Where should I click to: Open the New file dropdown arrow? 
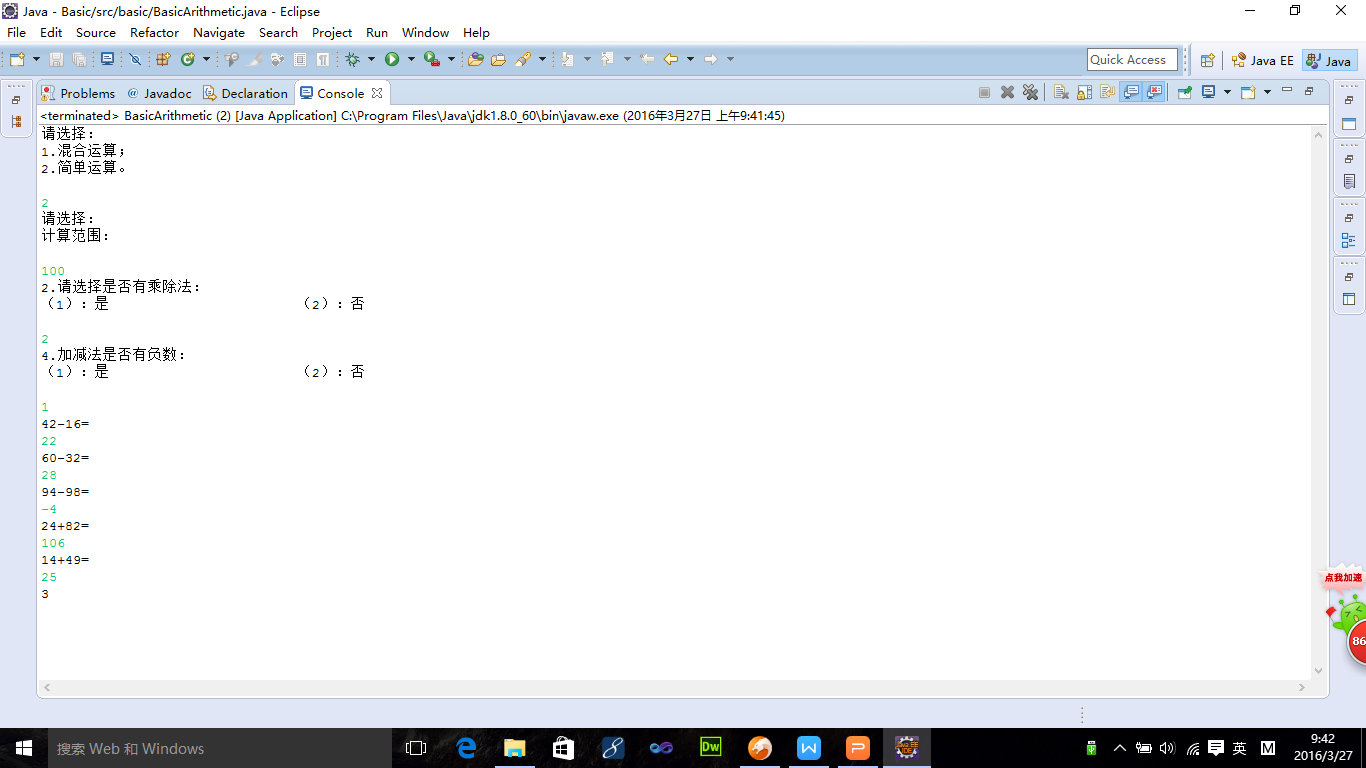tap(37, 59)
